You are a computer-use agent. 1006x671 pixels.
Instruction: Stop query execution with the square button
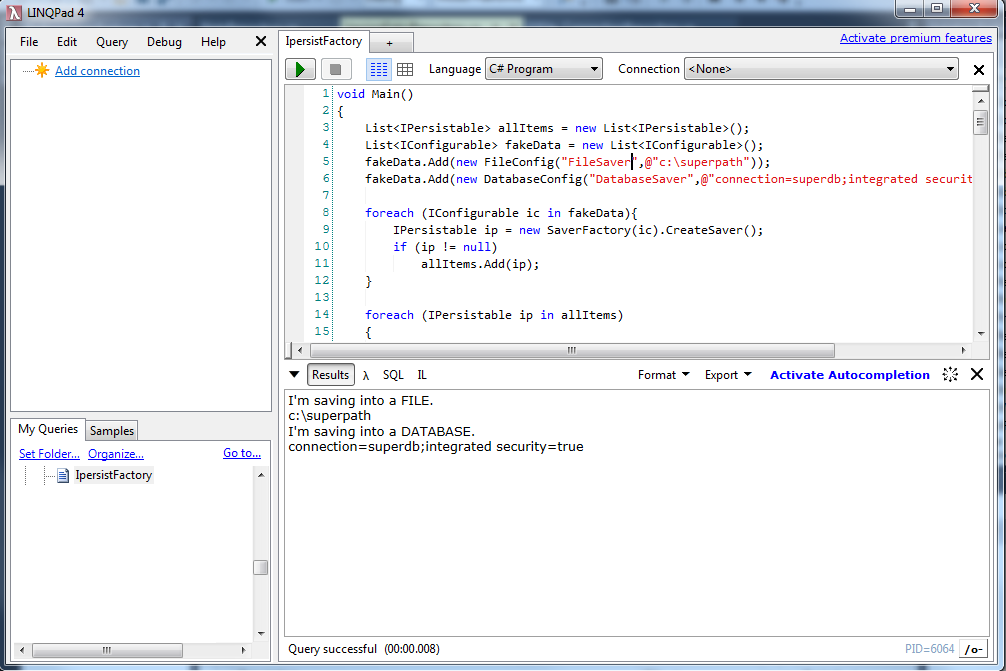point(335,69)
